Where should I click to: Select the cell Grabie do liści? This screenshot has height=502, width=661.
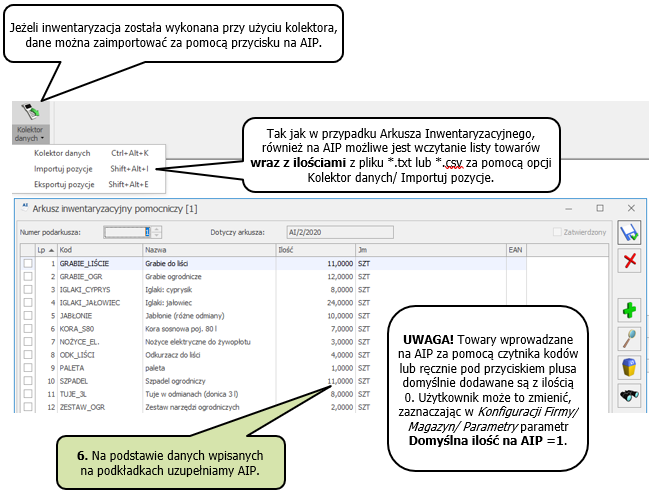209,263
